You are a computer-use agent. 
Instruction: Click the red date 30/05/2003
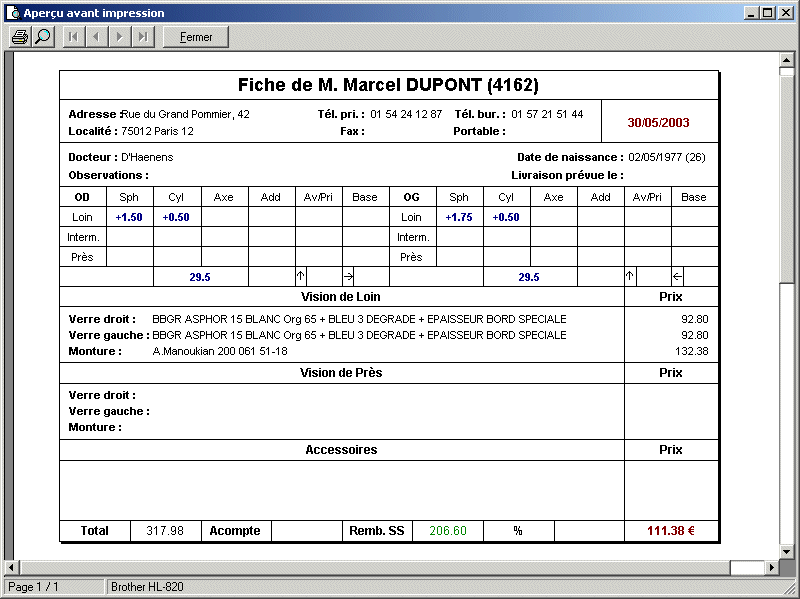[x=658, y=123]
